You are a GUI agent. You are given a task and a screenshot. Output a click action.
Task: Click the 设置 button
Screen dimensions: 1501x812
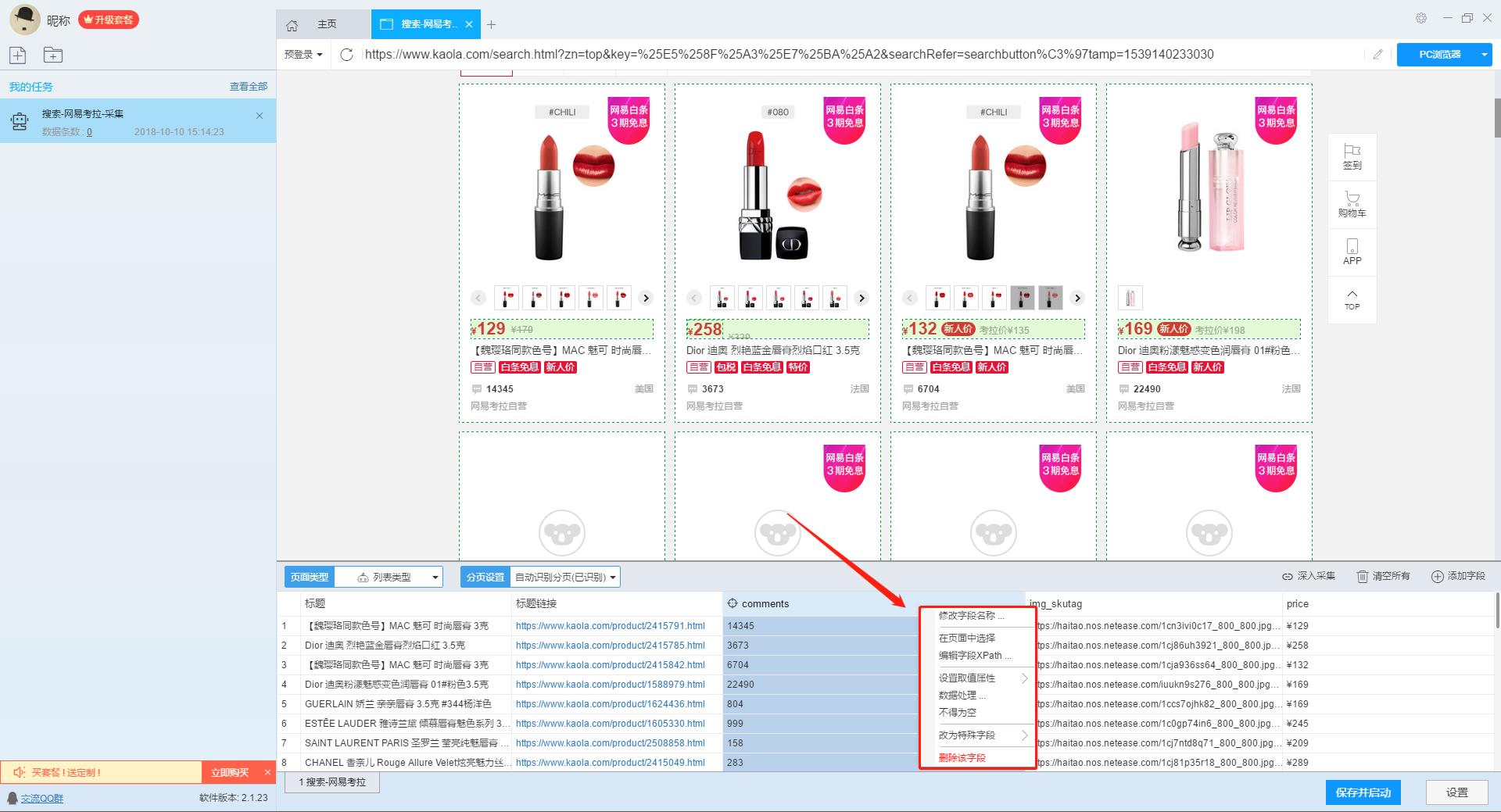[x=1457, y=792]
